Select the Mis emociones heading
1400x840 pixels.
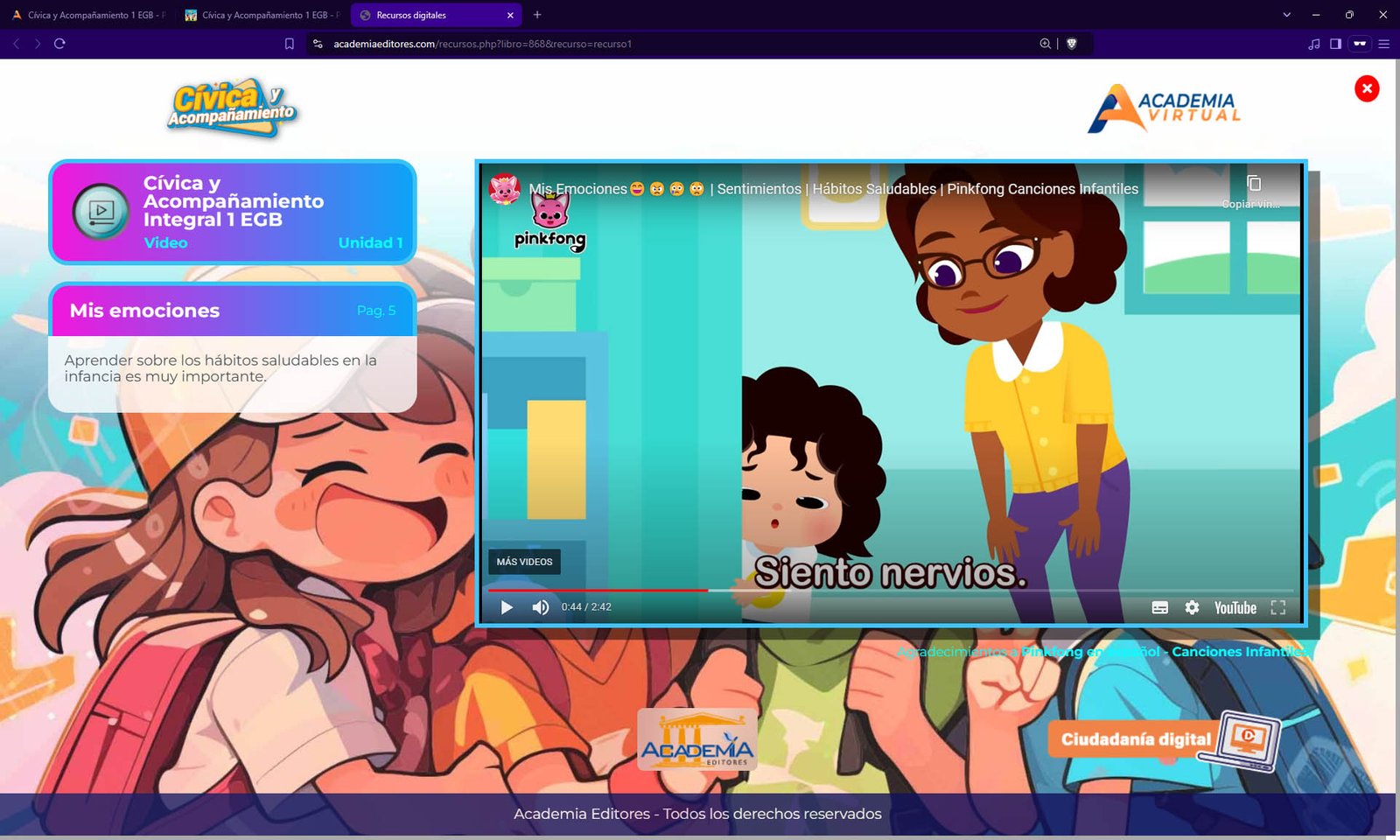(x=145, y=311)
